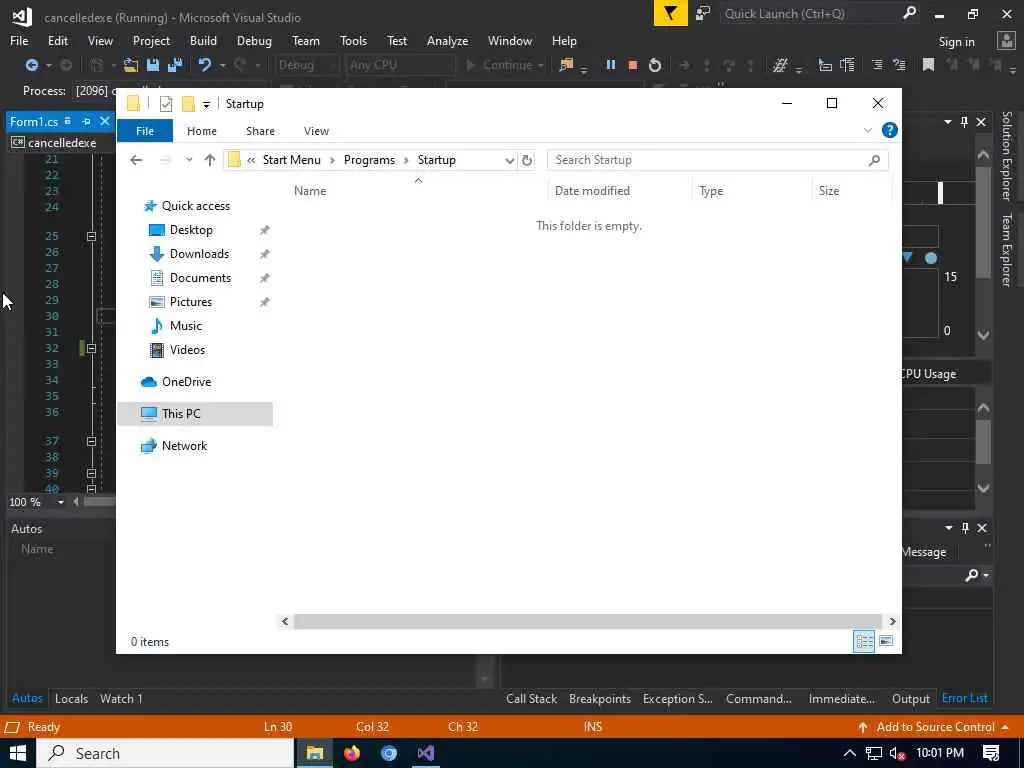This screenshot has width=1024, height=768.
Task: Click the account avatar icon next to Sign in
Action: 1006,41
